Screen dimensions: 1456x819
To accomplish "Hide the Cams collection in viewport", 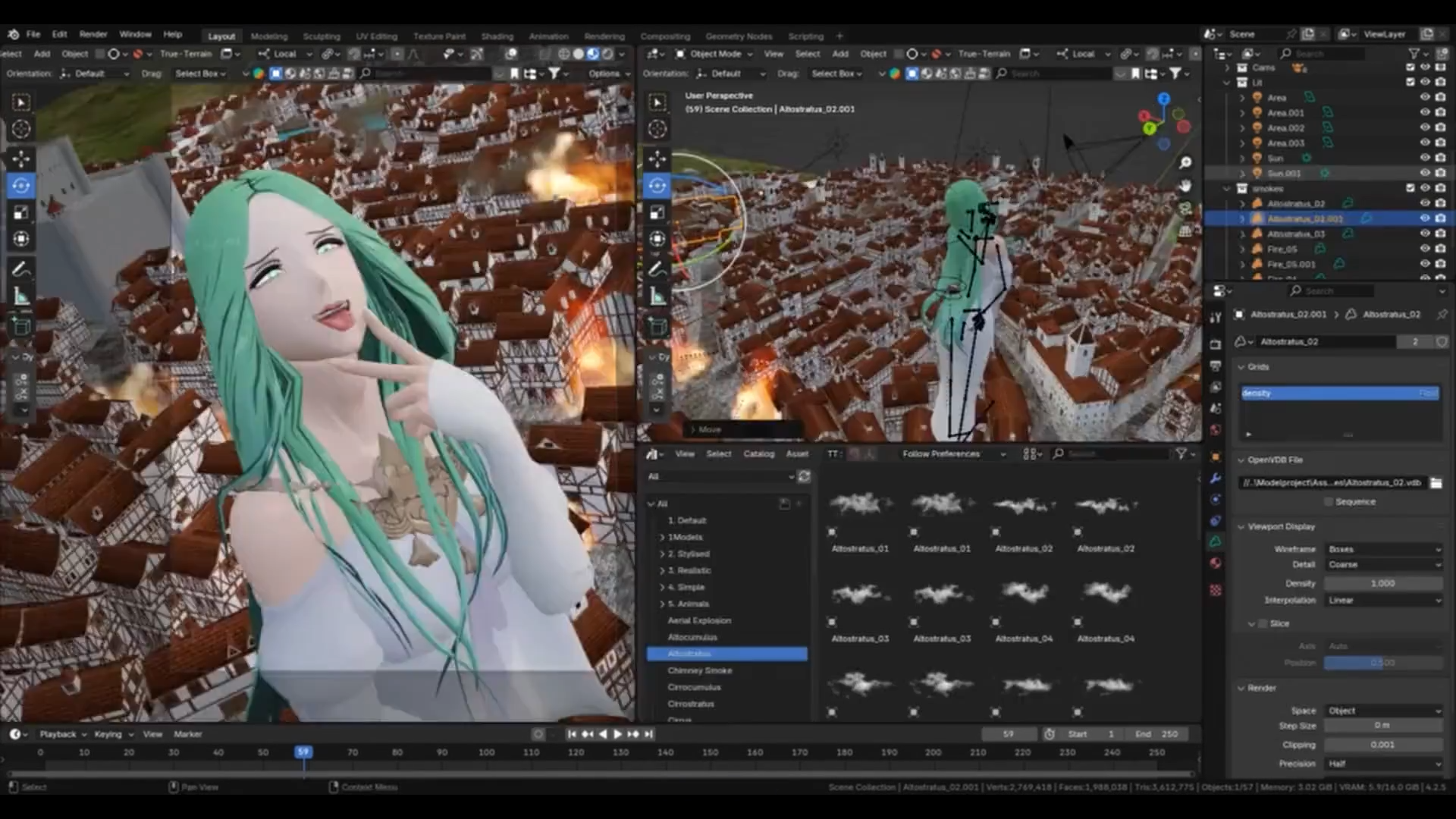I will tap(1425, 67).
